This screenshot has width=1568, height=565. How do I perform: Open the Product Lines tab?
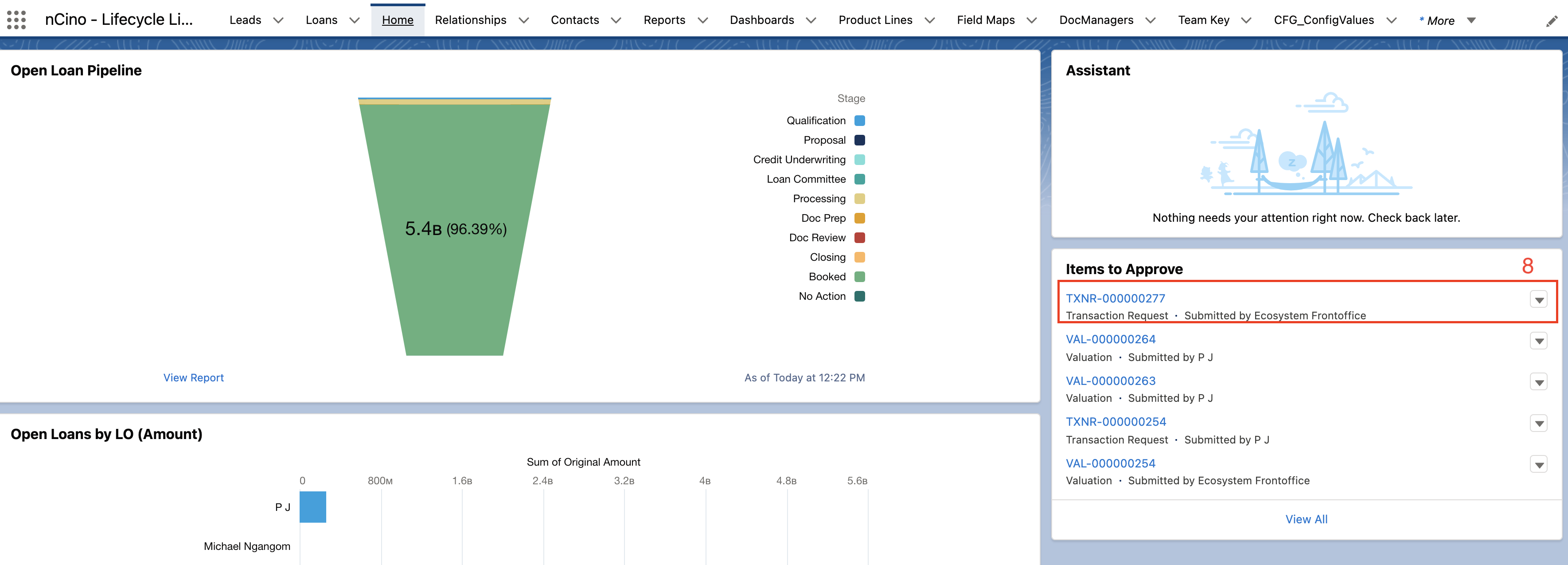875,20
